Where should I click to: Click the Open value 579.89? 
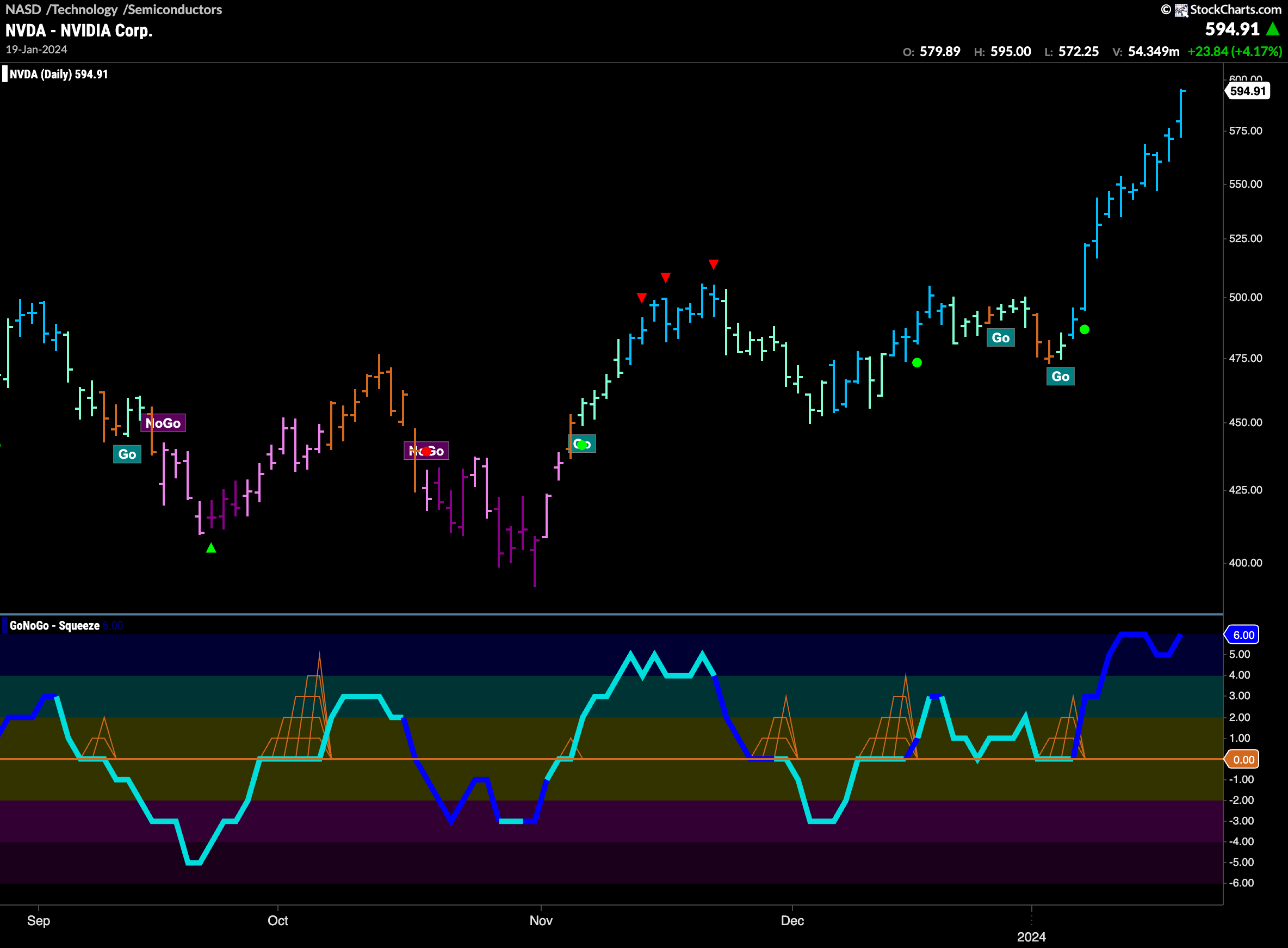[x=940, y=52]
